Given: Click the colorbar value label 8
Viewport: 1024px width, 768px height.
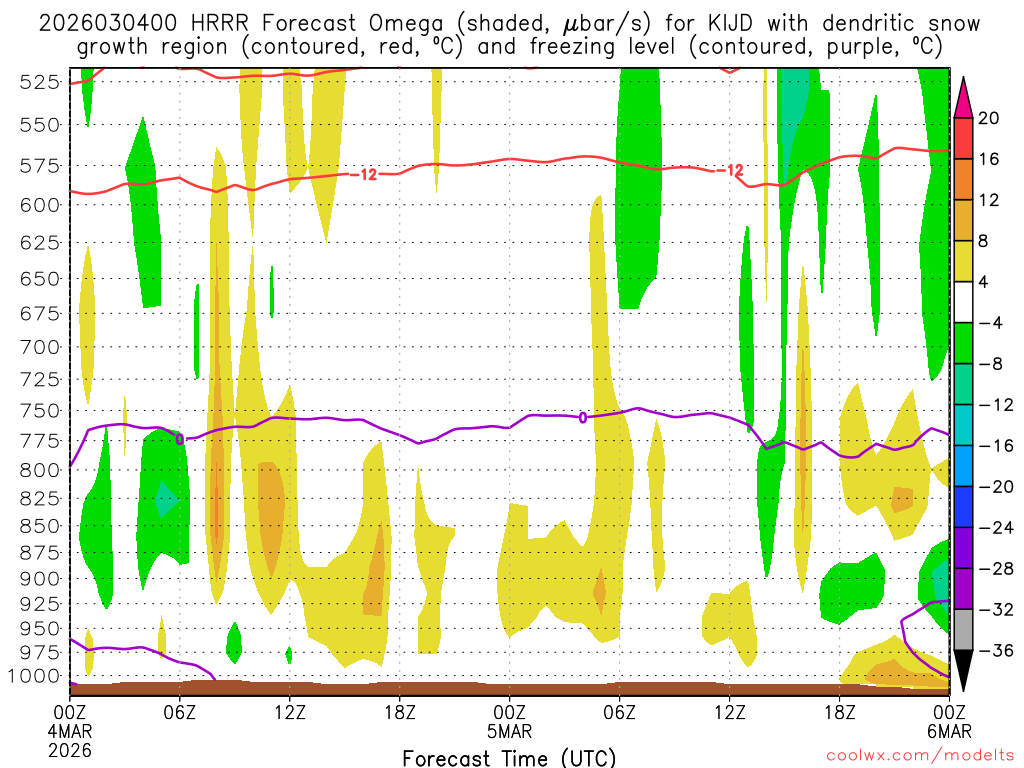Looking at the screenshot, I should click(983, 241).
